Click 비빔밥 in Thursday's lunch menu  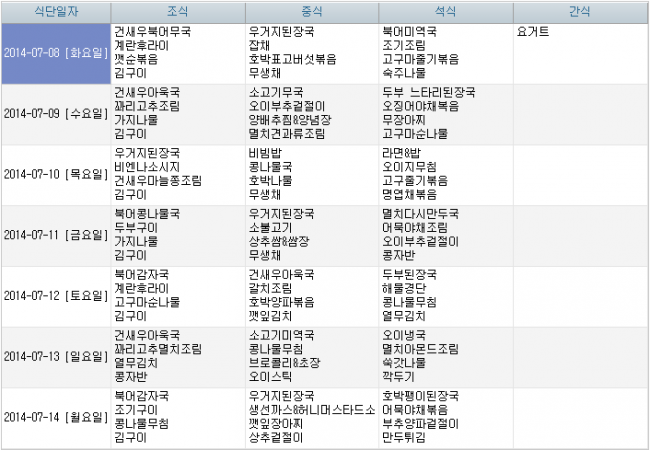(265, 153)
